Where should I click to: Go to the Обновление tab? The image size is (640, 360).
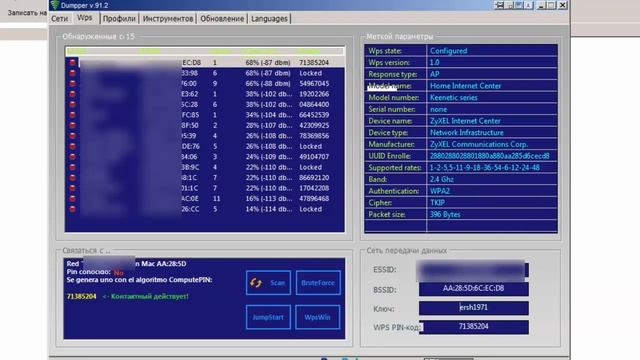click(x=222, y=19)
